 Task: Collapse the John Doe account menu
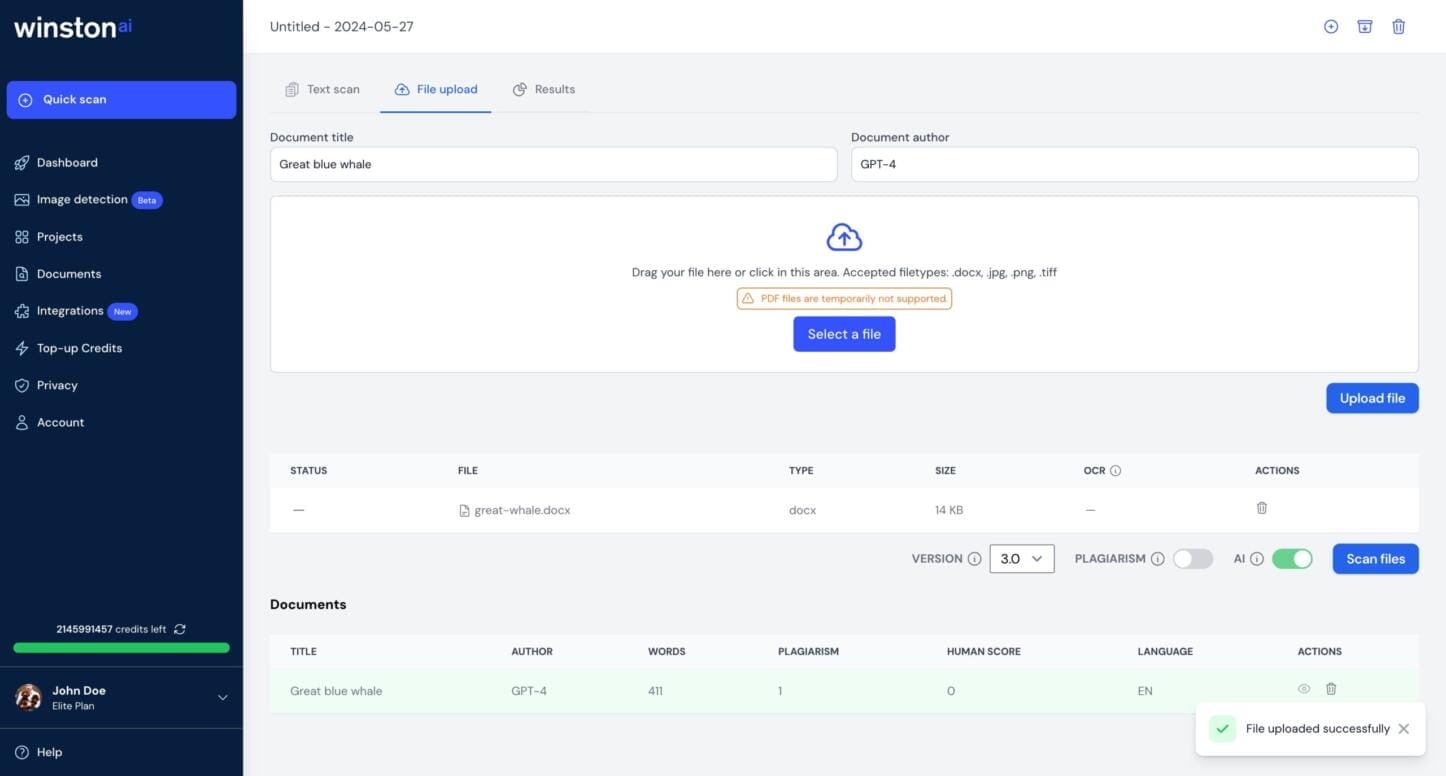(222, 698)
